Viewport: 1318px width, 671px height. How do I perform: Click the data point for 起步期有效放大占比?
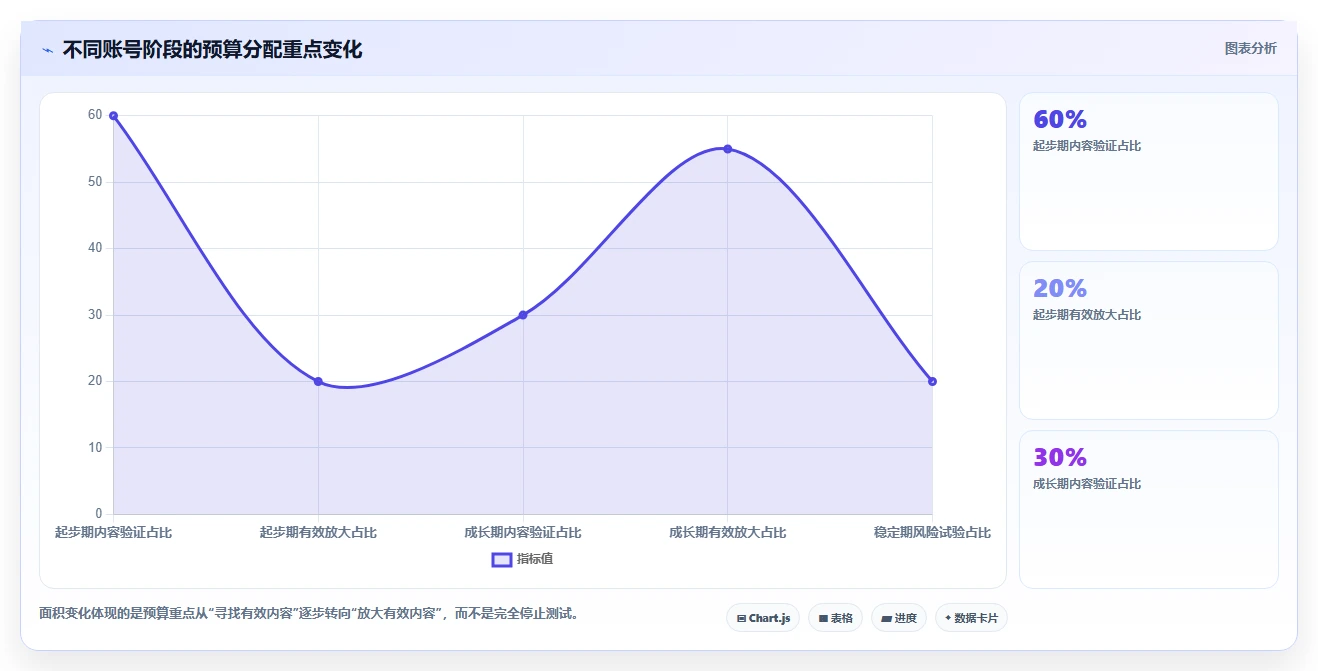(x=318, y=381)
